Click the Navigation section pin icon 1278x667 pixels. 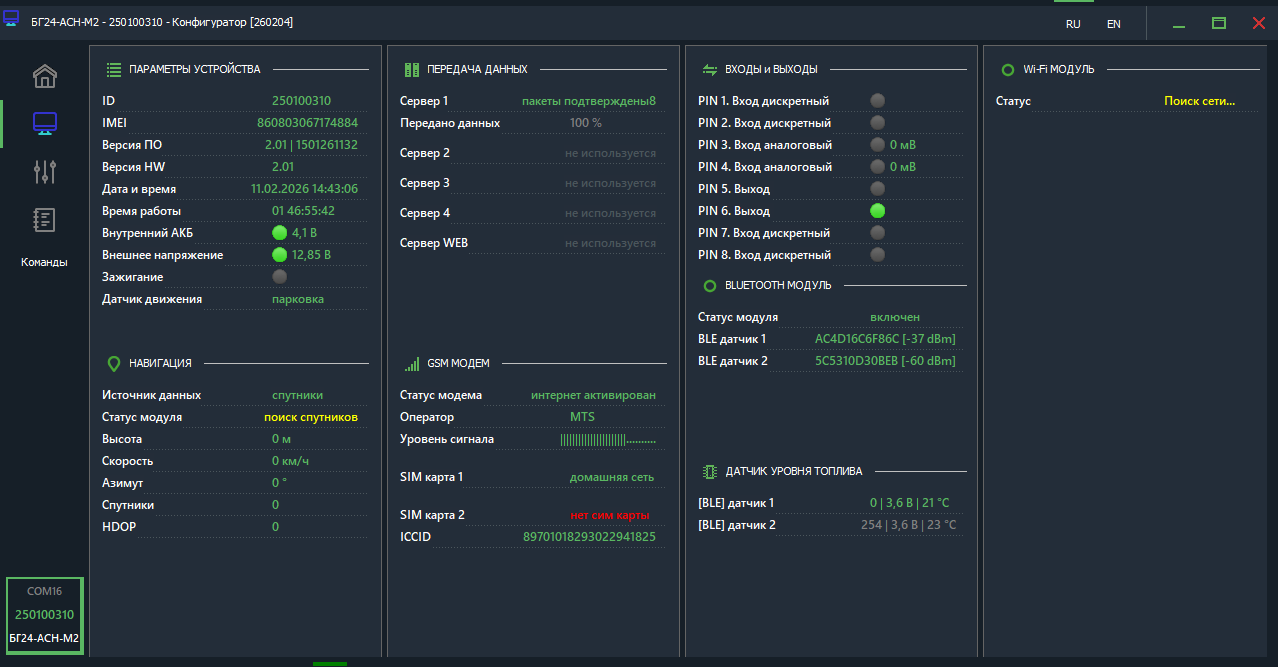click(114, 363)
